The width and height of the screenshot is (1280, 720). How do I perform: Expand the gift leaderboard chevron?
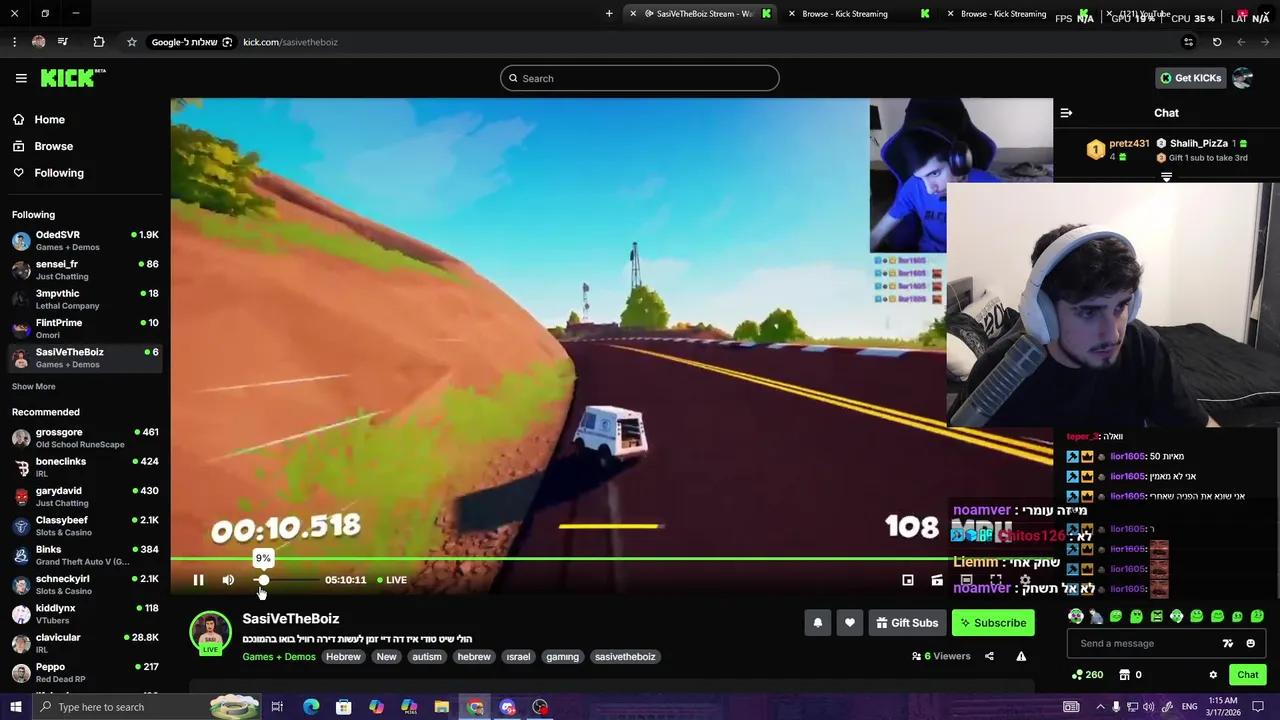click(x=1166, y=177)
